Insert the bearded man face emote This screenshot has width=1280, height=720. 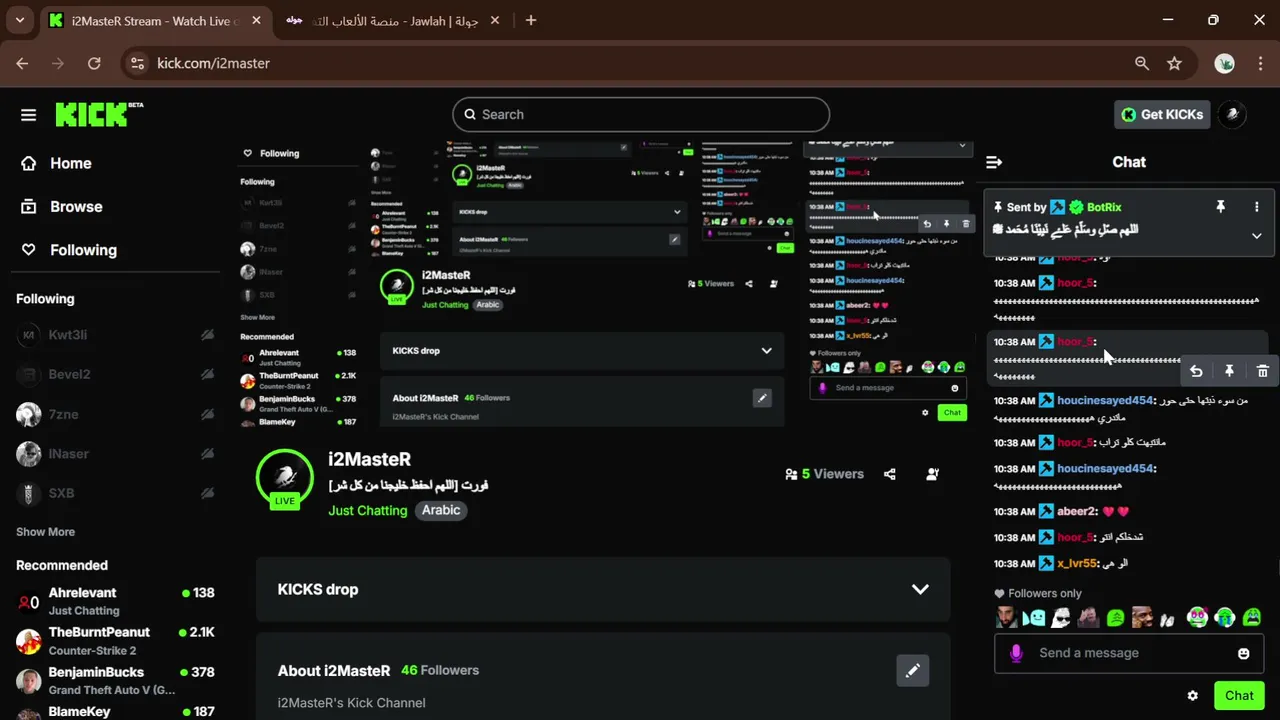1006,618
